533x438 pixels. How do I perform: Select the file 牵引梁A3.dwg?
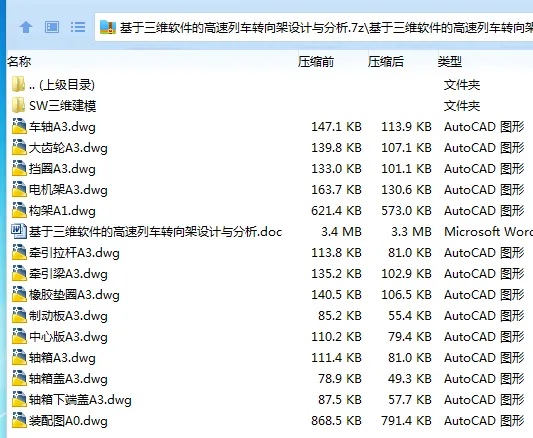click(x=68, y=274)
